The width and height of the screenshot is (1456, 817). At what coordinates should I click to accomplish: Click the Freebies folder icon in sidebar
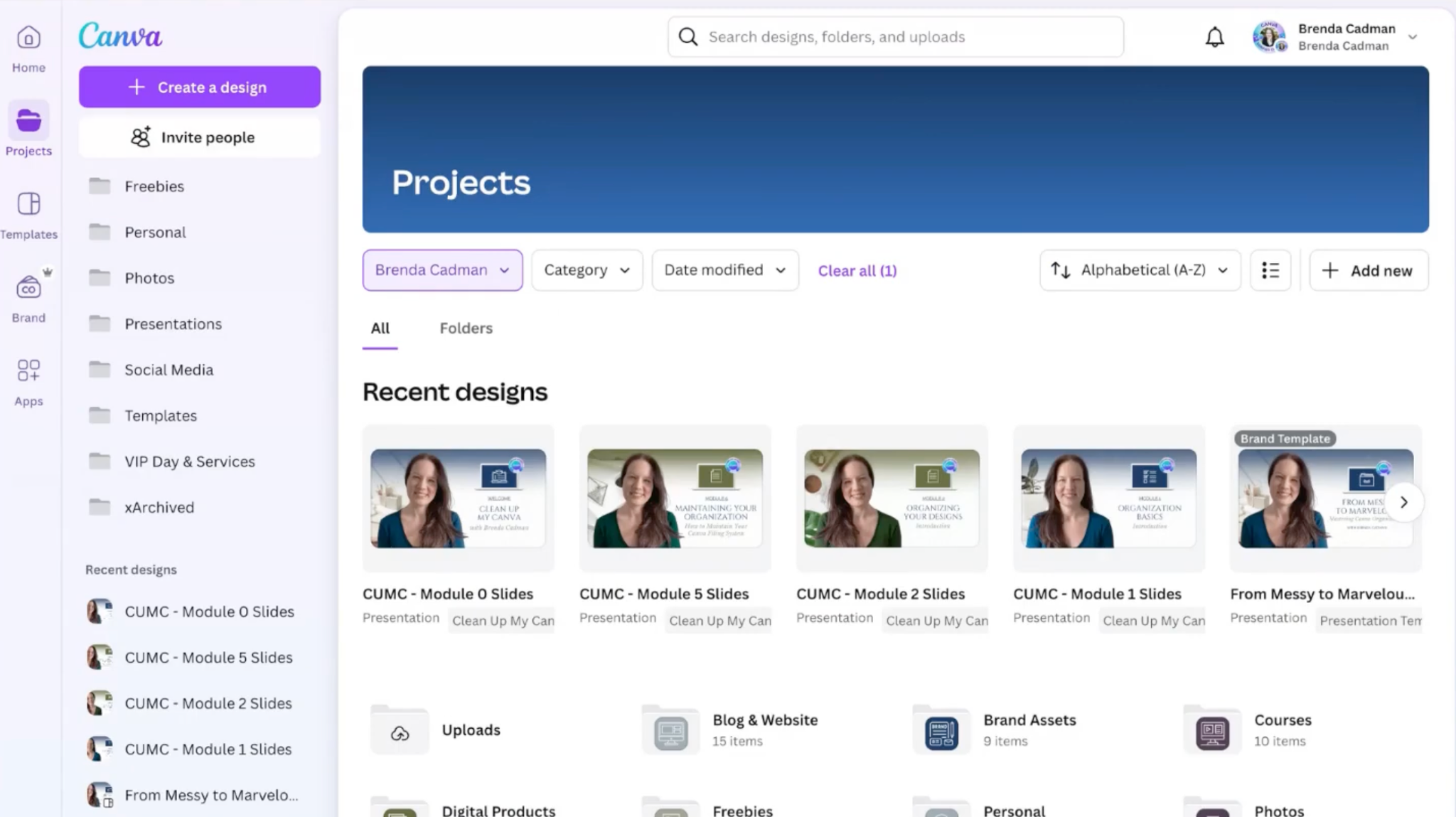(100, 186)
